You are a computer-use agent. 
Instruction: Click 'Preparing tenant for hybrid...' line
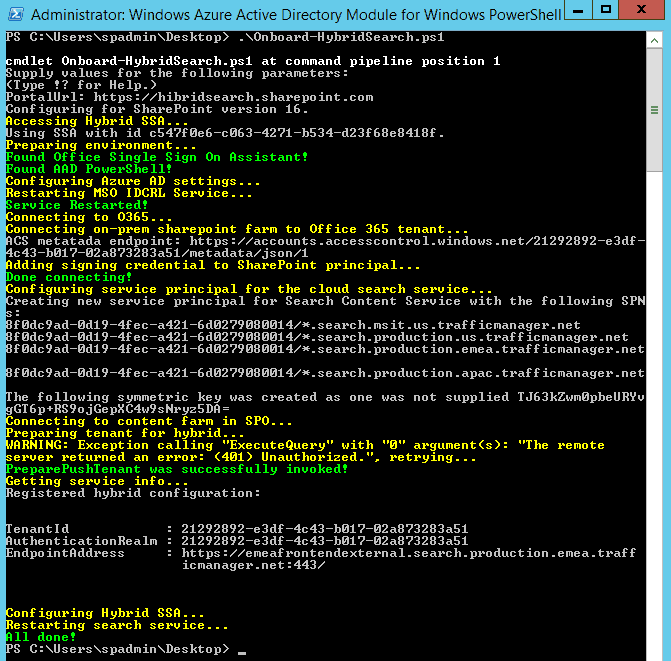click(x=125, y=433)
